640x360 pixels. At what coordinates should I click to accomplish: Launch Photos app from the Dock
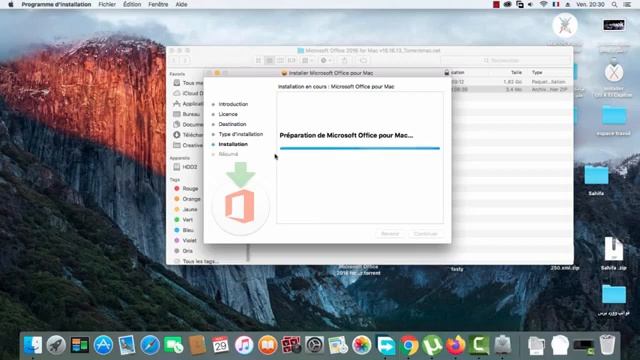click(362, 345)
